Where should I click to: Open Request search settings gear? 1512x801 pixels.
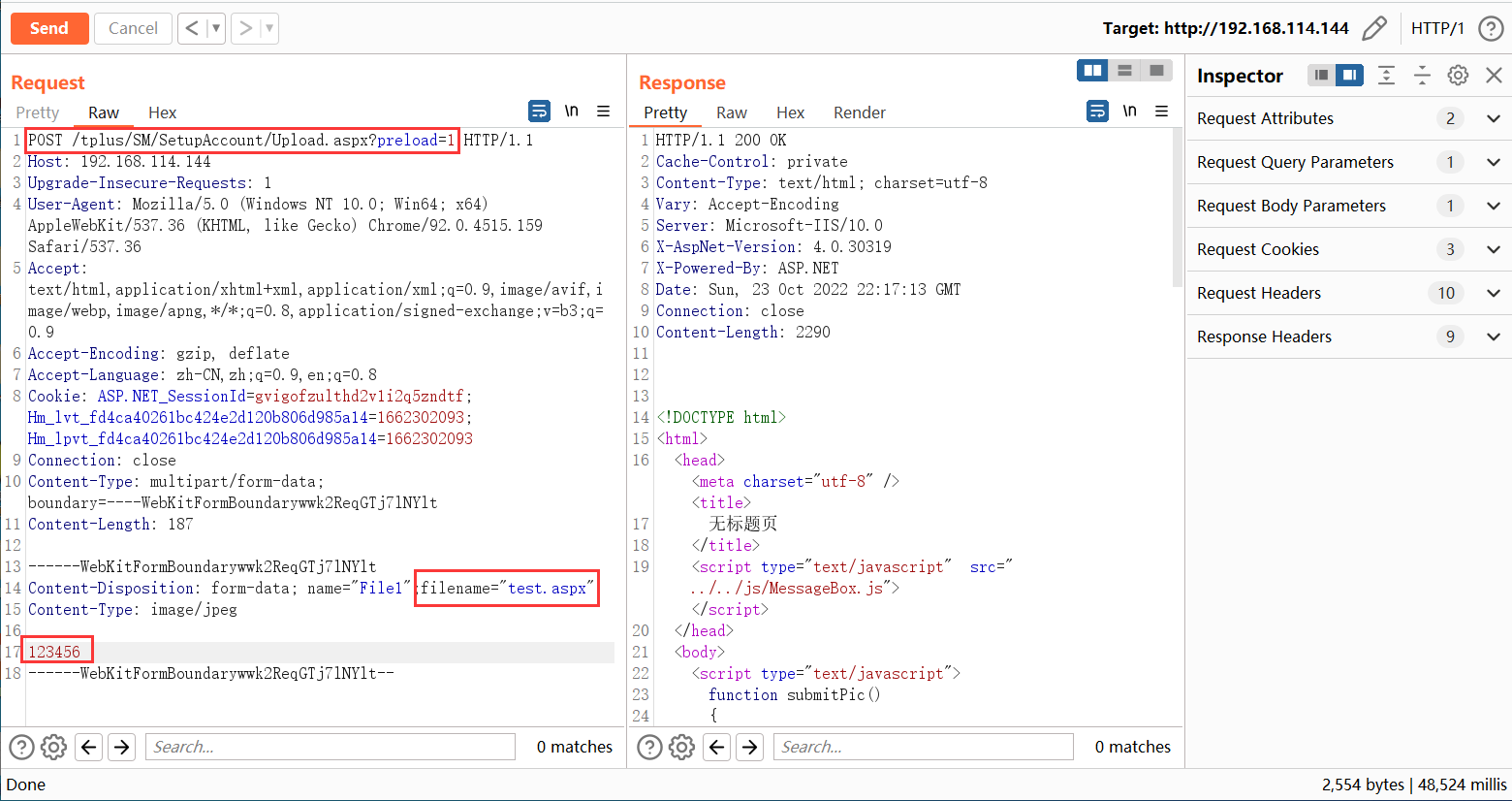54,747
